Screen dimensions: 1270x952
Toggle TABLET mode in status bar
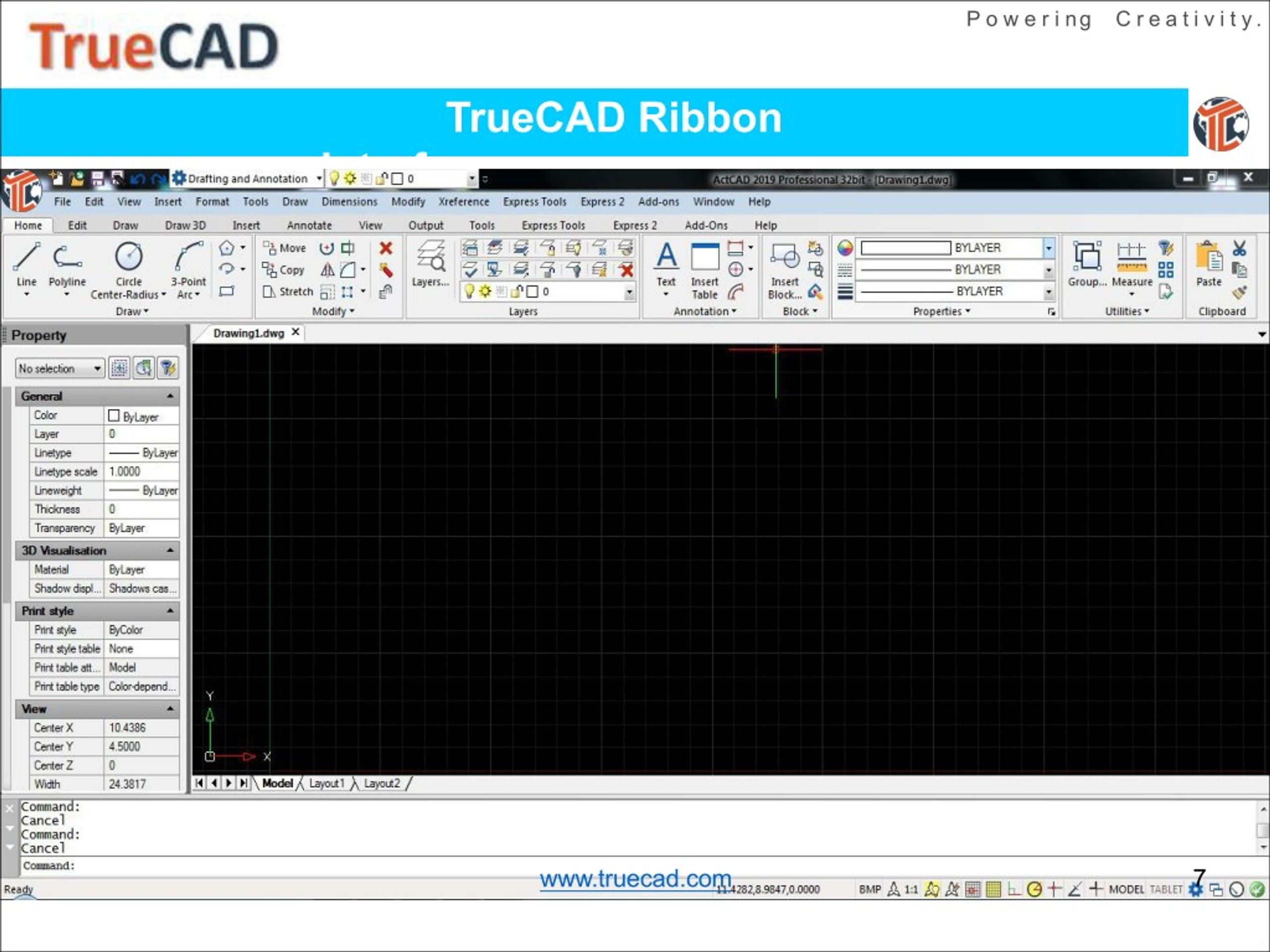[x=1166, y=890]
